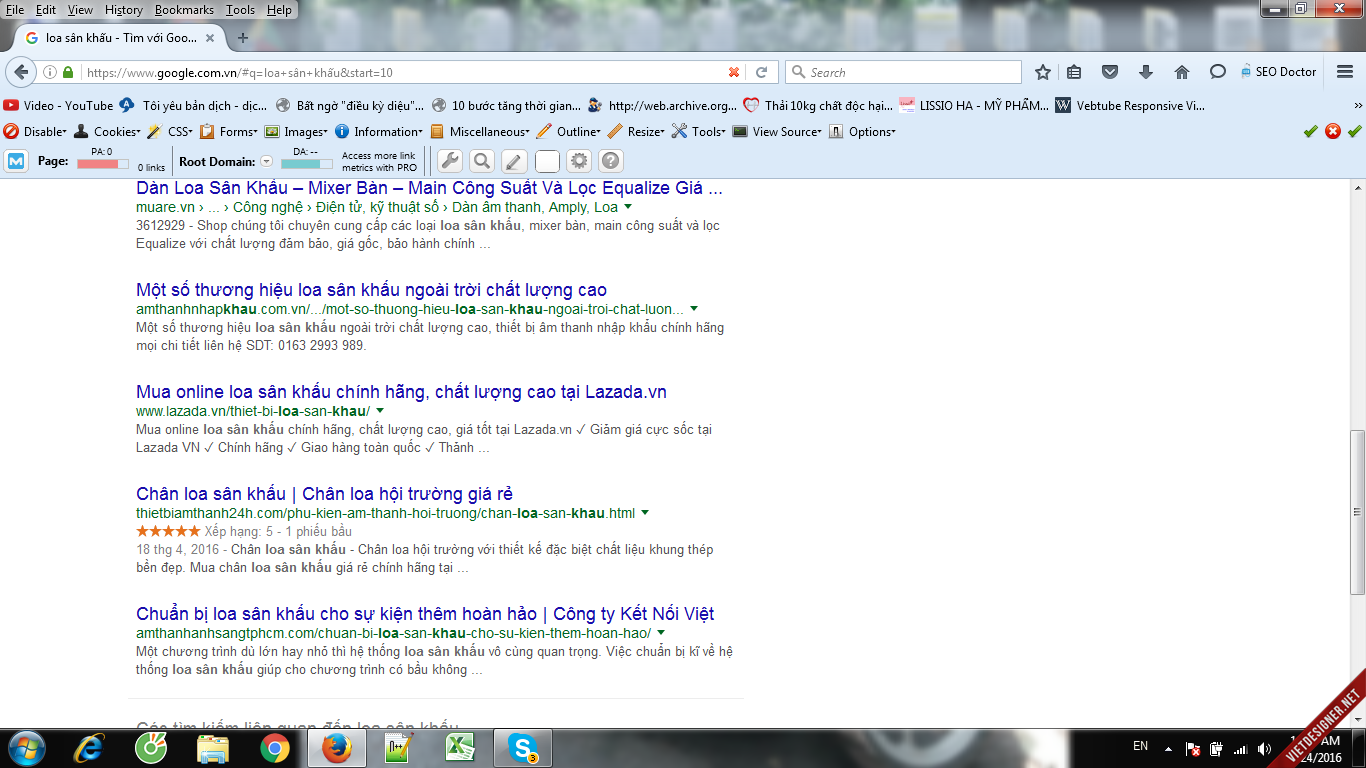The width and height of the screenshot is (1366, 768).
Task: Close the loa sân khấu tab
Action: point(210,38)
